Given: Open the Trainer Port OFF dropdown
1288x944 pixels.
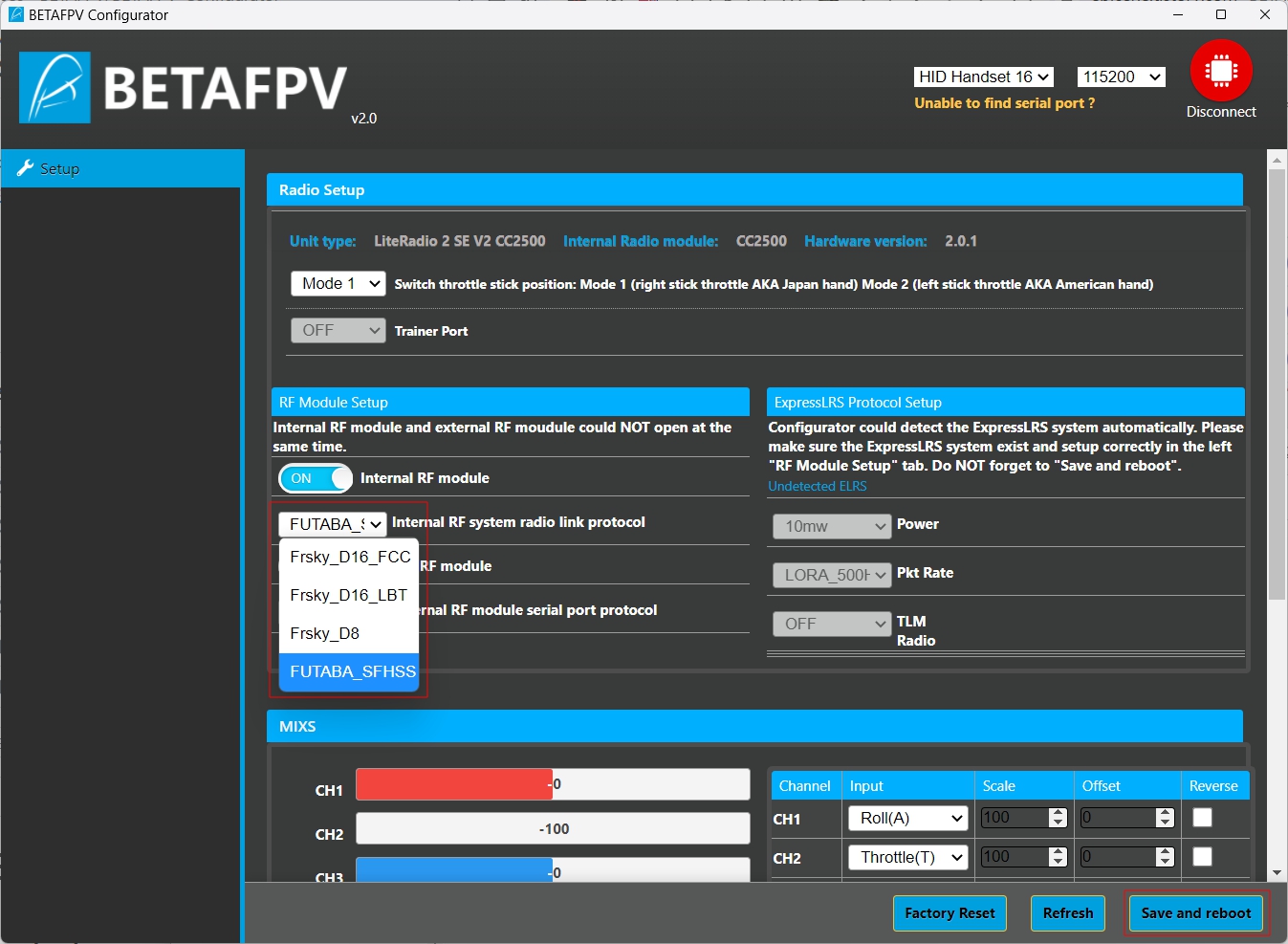Looking at the screenshot, I should 338,330.
